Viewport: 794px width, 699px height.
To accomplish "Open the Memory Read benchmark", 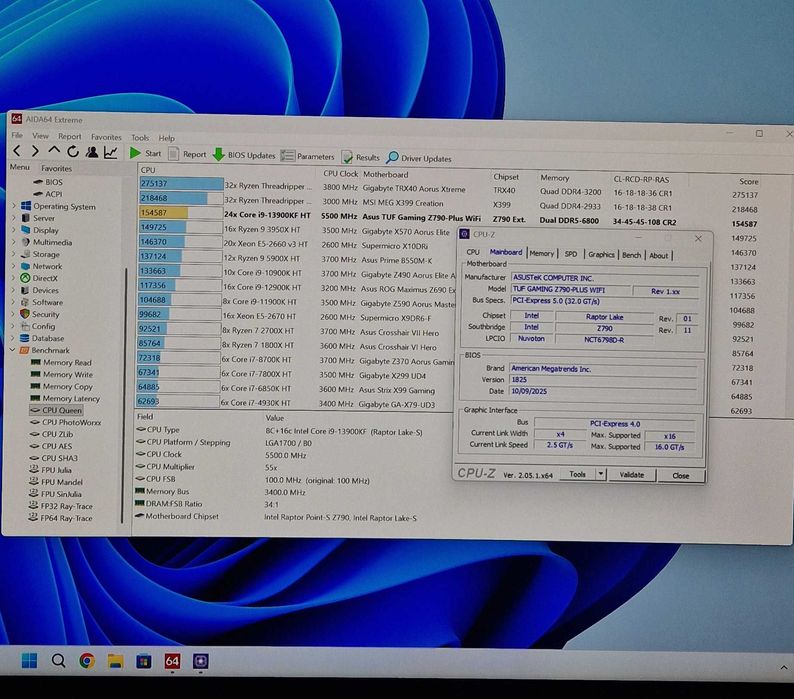I will coord(61,362).
